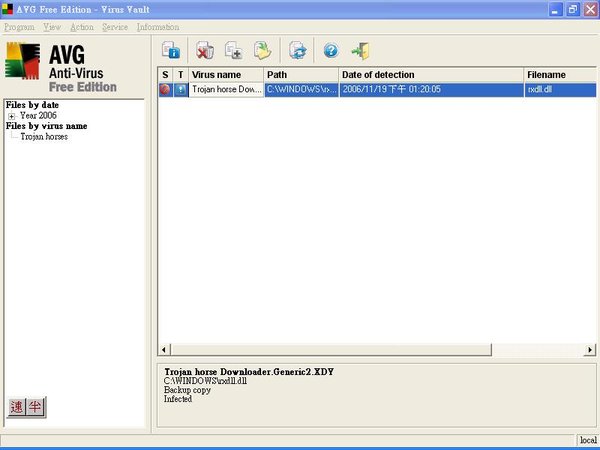Click the restore file toolbar icon

coord(262,51)
